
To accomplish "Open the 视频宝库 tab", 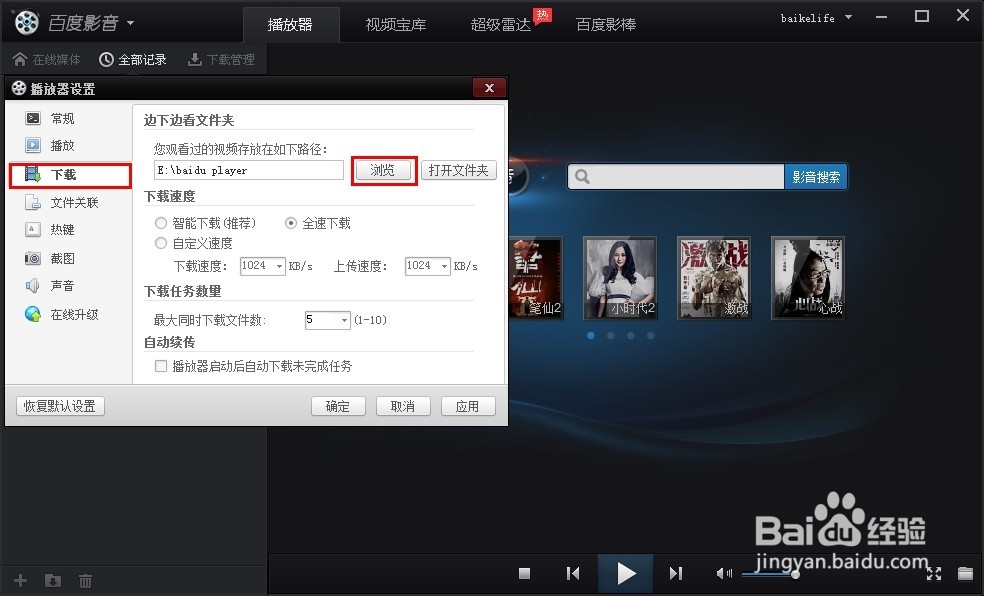I will 395,24.
